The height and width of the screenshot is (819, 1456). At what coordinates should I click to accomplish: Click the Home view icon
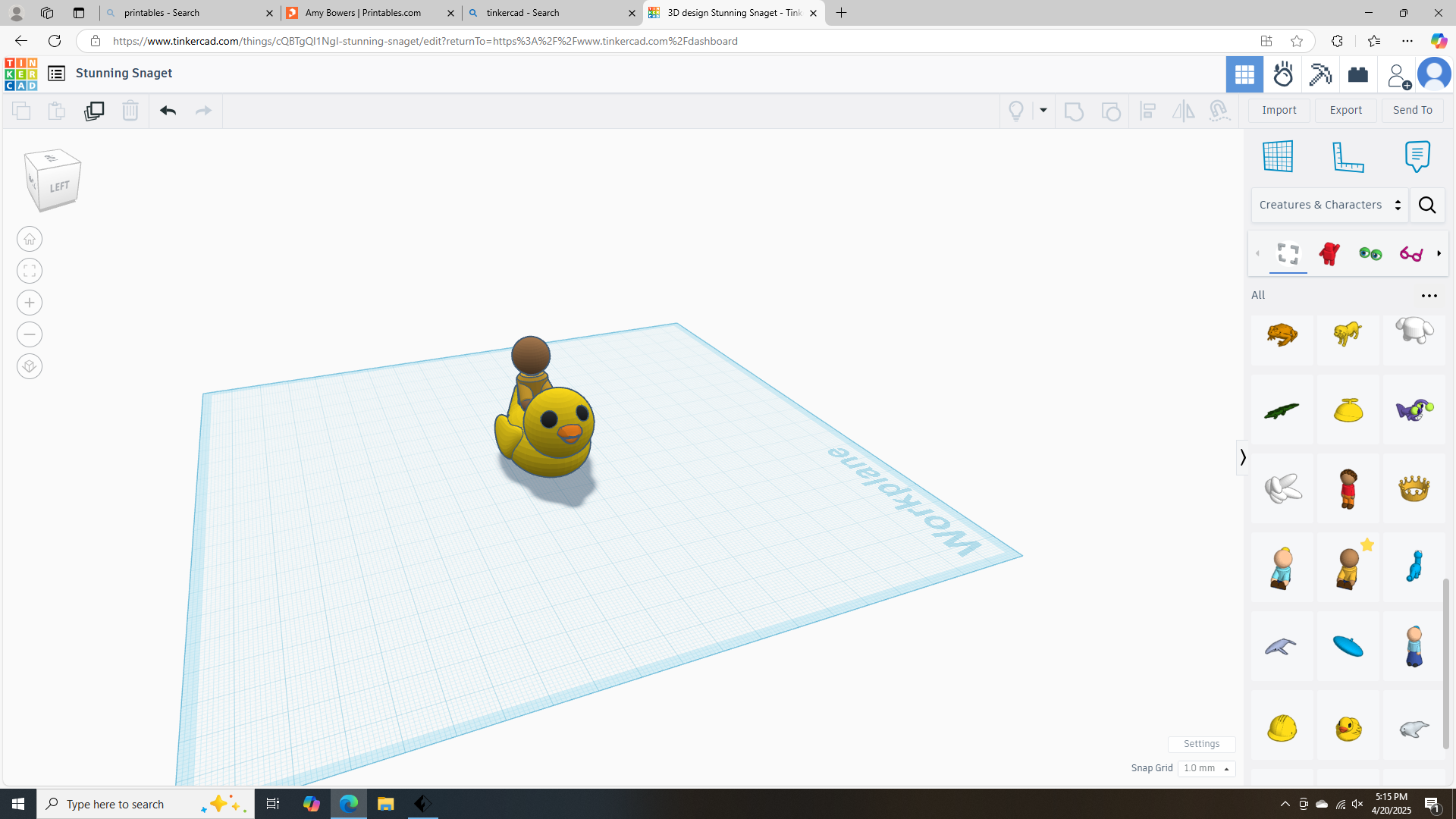(x=30, y=240)
